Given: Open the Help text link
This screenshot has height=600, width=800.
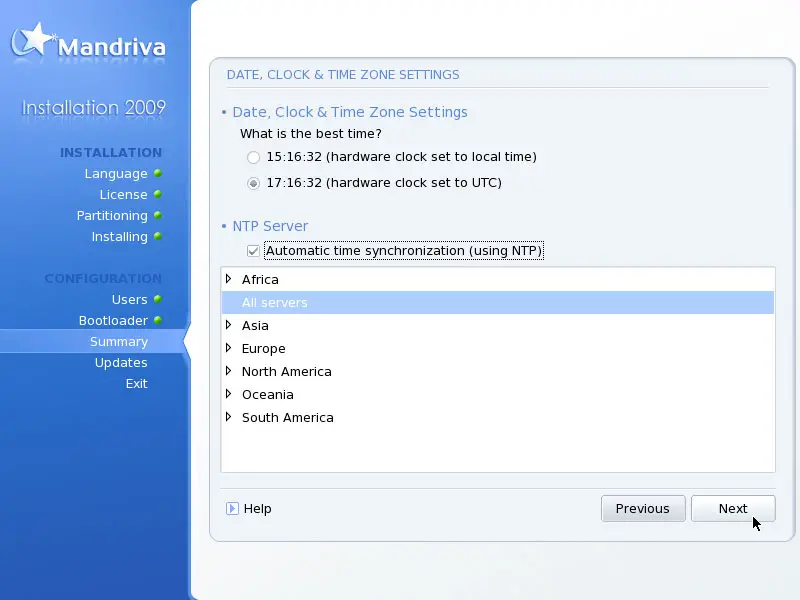Looking at the screenshot, I should [x=258, y=509].
